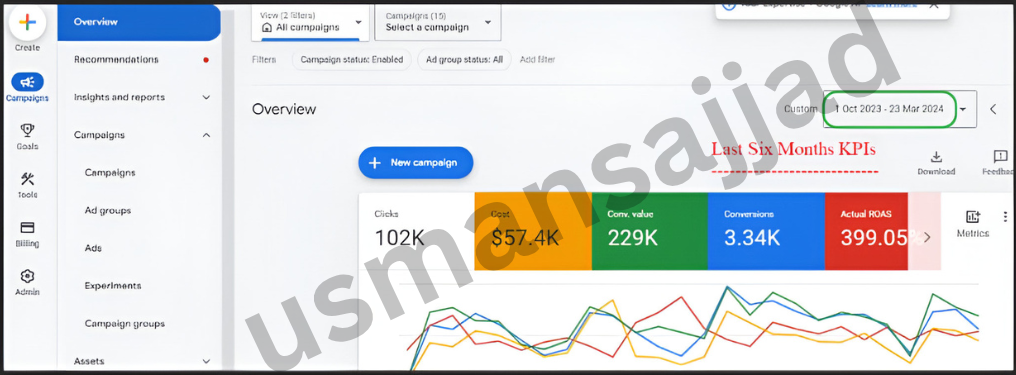Show next scorecard metrics arrow
Image resolution: width=1016 pixels, height=375 pixels.
click(927, 237)
